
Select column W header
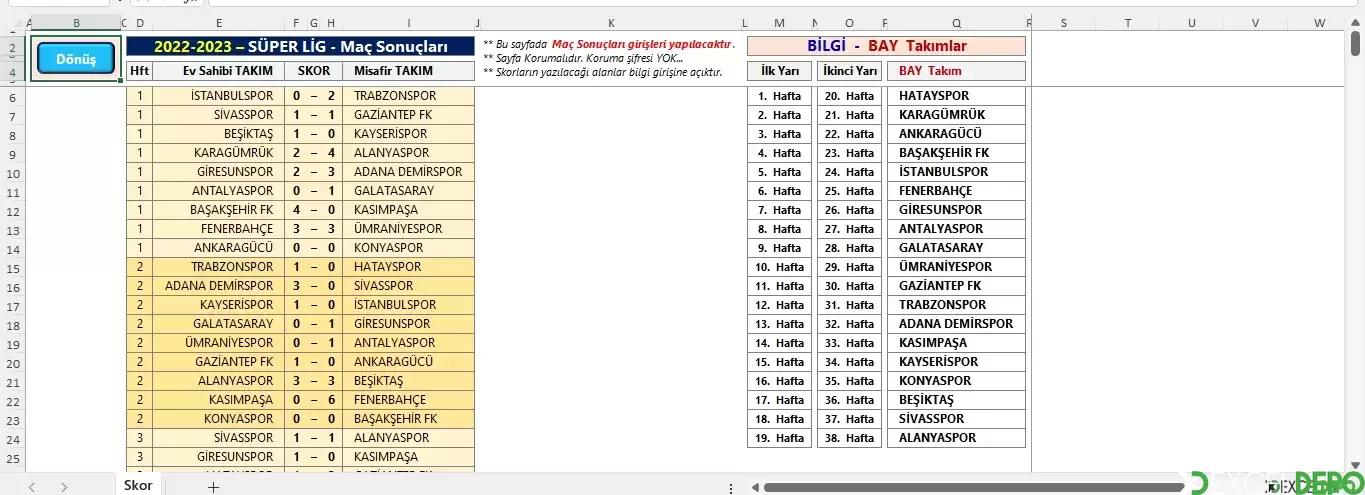[x=1319, y=22]
